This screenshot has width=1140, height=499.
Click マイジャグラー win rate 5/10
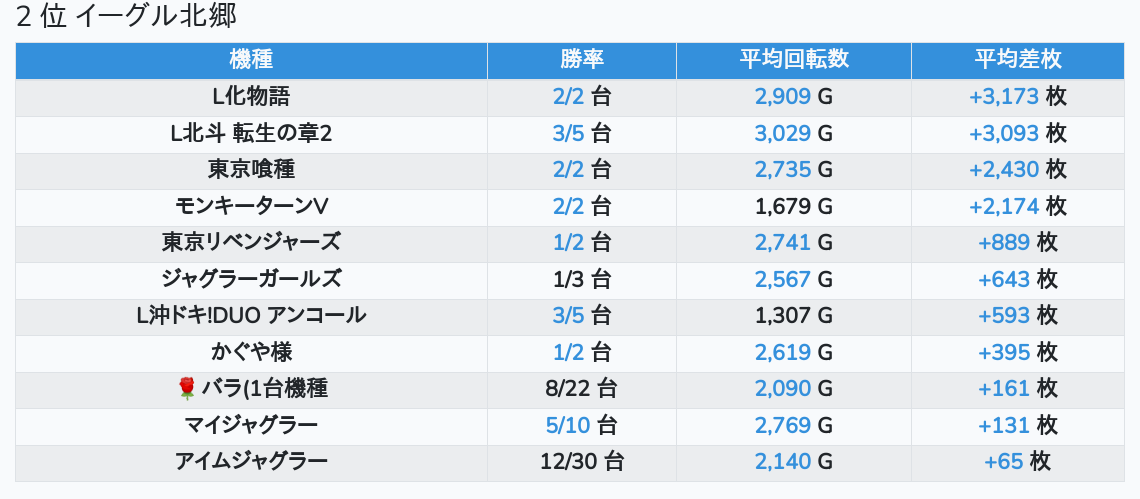(x=568, y=425)
